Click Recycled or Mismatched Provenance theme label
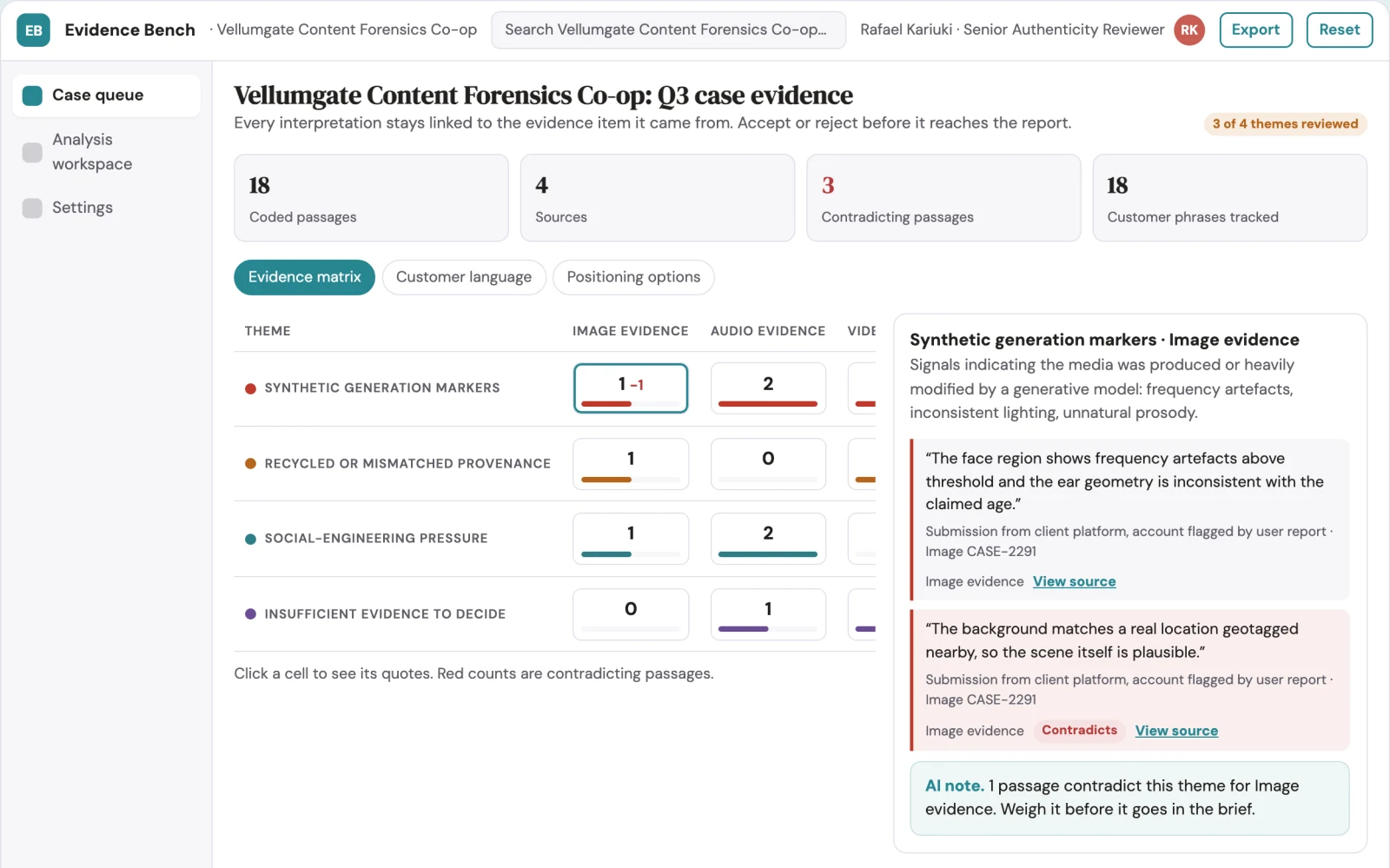This screenshot has width=1390, height=868. [x=407, y=464]
